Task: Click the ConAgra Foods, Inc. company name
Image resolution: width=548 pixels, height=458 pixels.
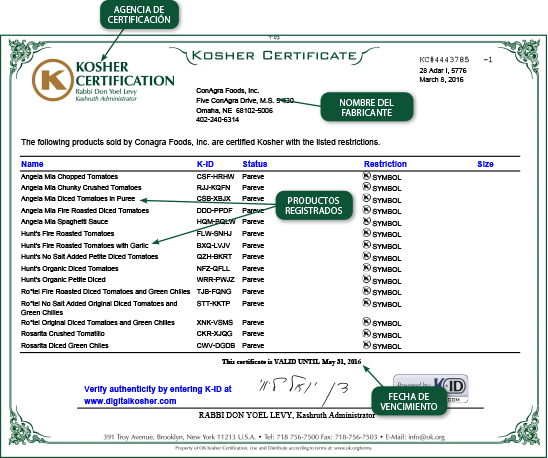Action: click(228, 91)
